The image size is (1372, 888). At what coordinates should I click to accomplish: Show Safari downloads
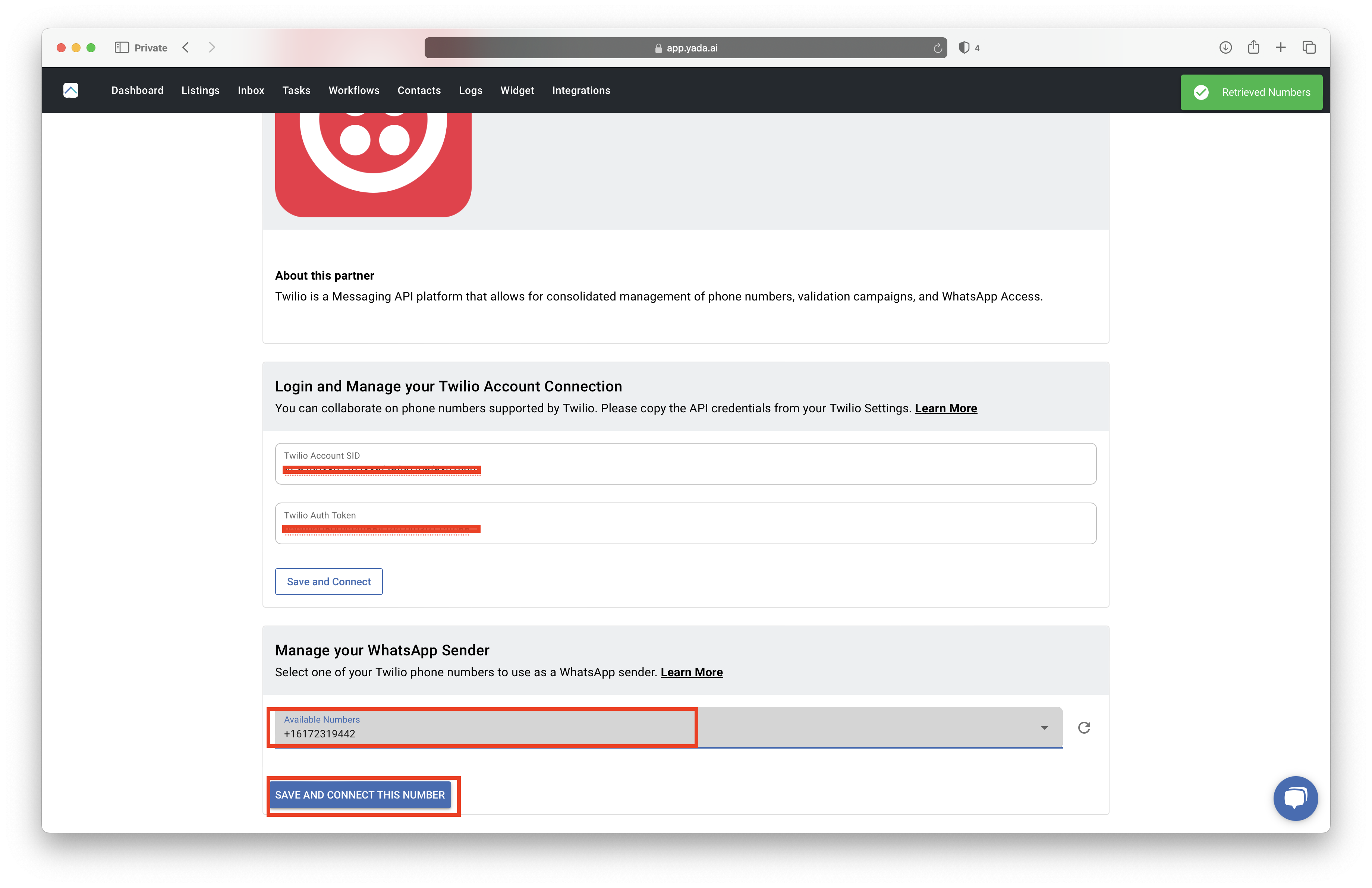click(x=1225, y=48)
